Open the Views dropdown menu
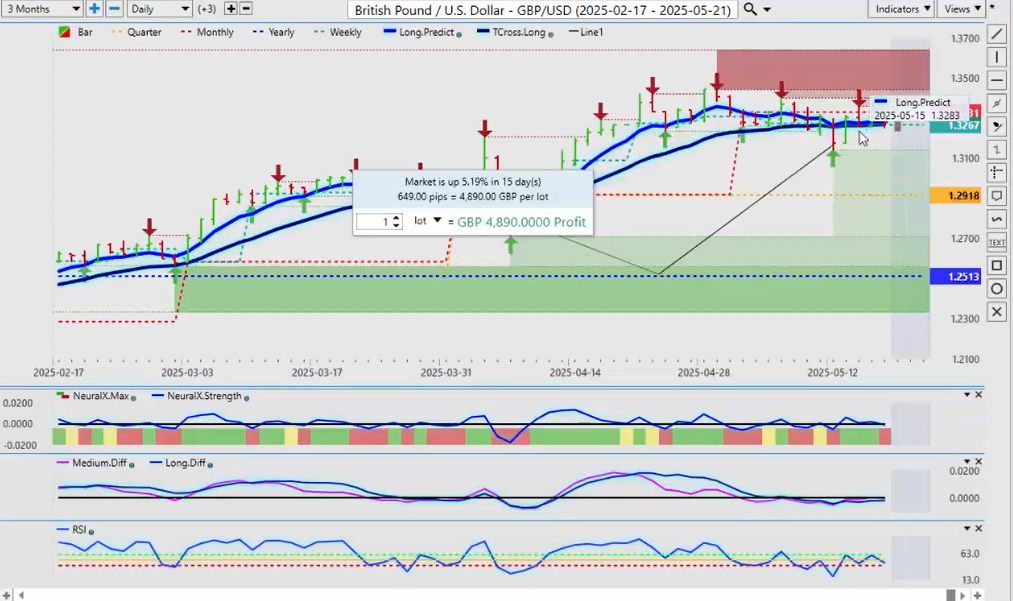The image size is (1013, 601). [961, 9]
